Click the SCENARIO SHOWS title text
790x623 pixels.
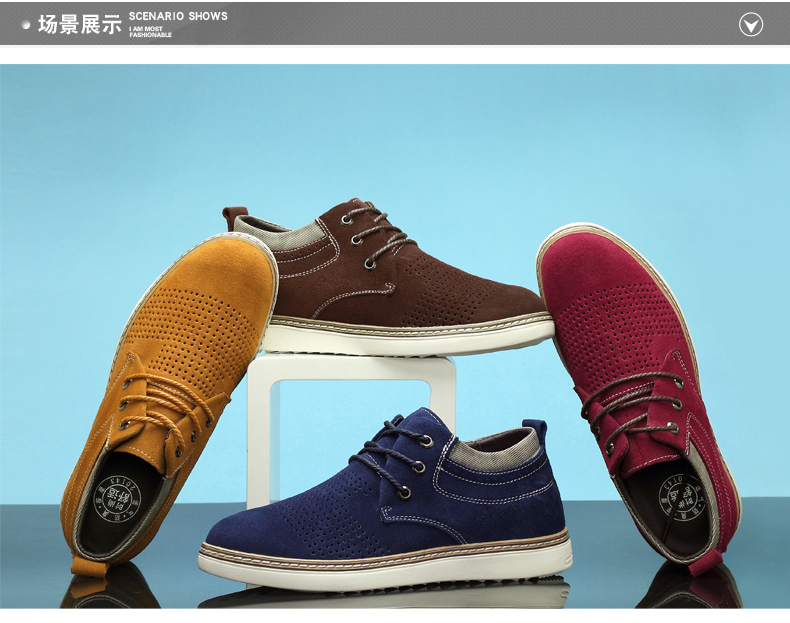(178, 16)
